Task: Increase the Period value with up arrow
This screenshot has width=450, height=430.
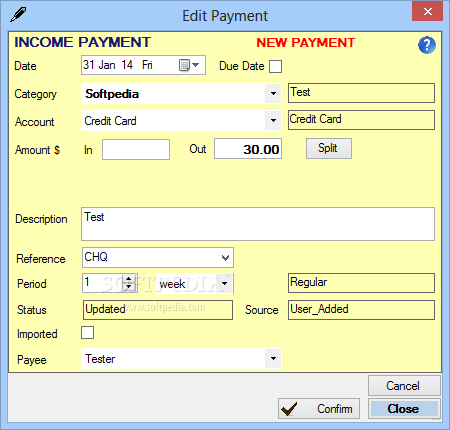Action: [x=129, y=279]
